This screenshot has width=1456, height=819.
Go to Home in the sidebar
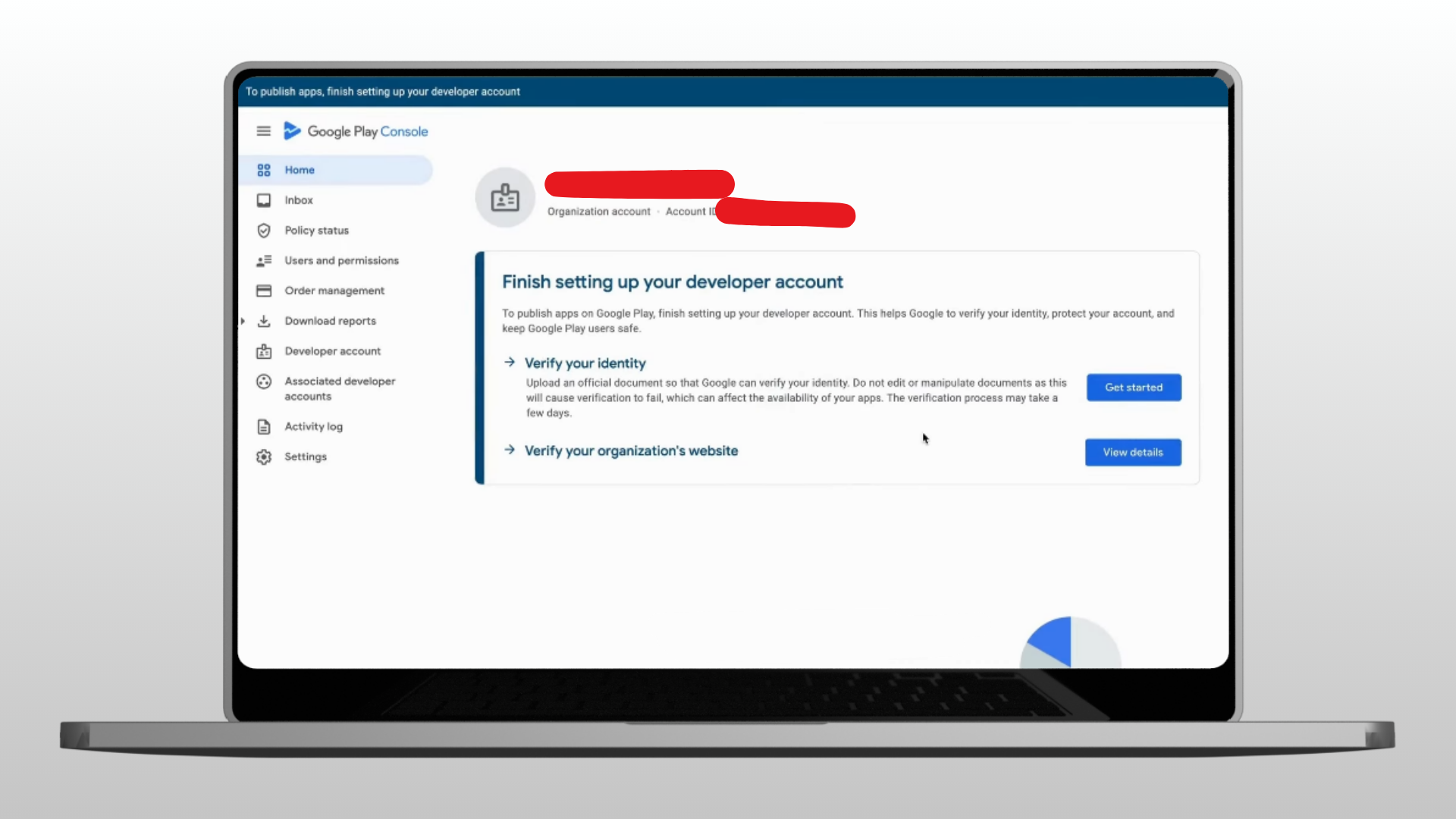(x=335, y=170)
